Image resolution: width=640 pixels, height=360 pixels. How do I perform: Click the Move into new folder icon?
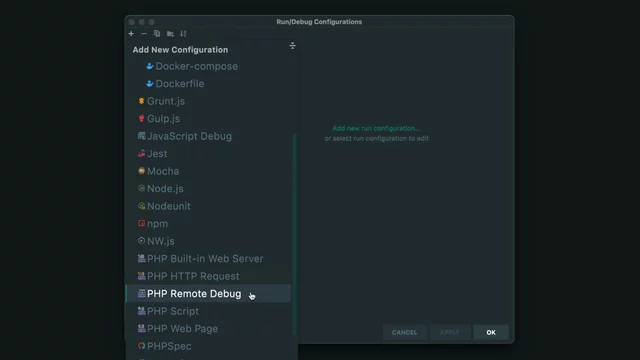coord(170,33)
